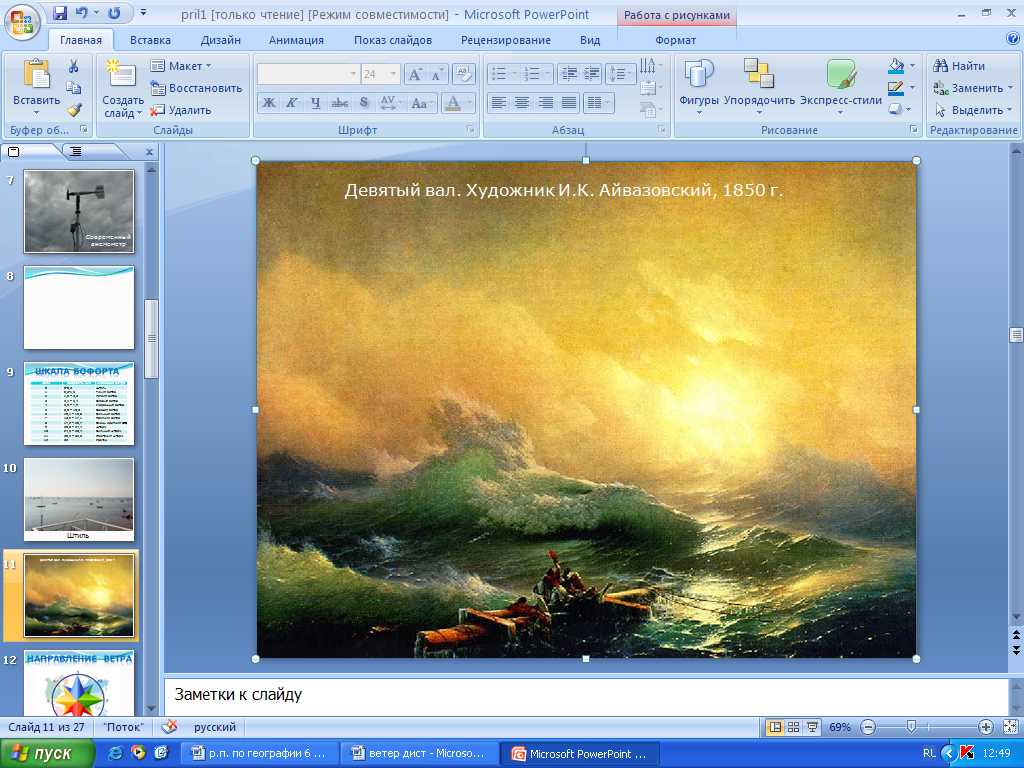Adjust the zoom slider handle
Viewport: 1024px width, 768px height.
(x=911, y=727)
